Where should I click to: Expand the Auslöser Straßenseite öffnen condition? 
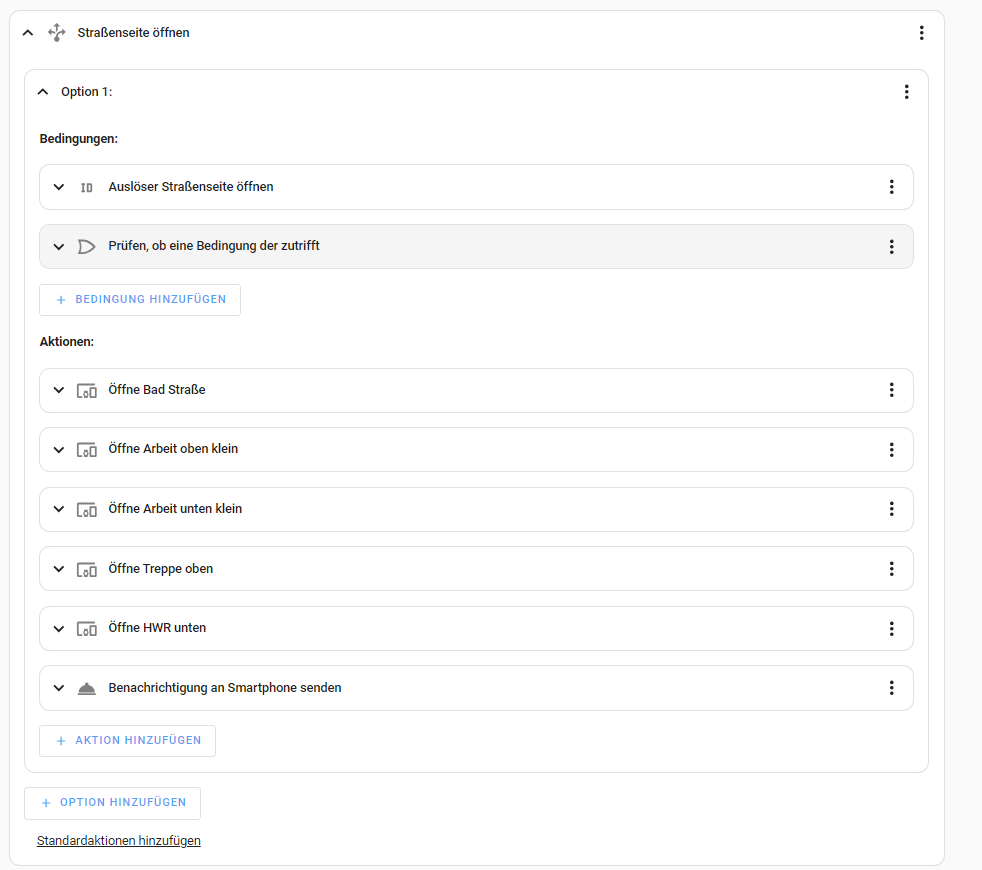(59, 187)
